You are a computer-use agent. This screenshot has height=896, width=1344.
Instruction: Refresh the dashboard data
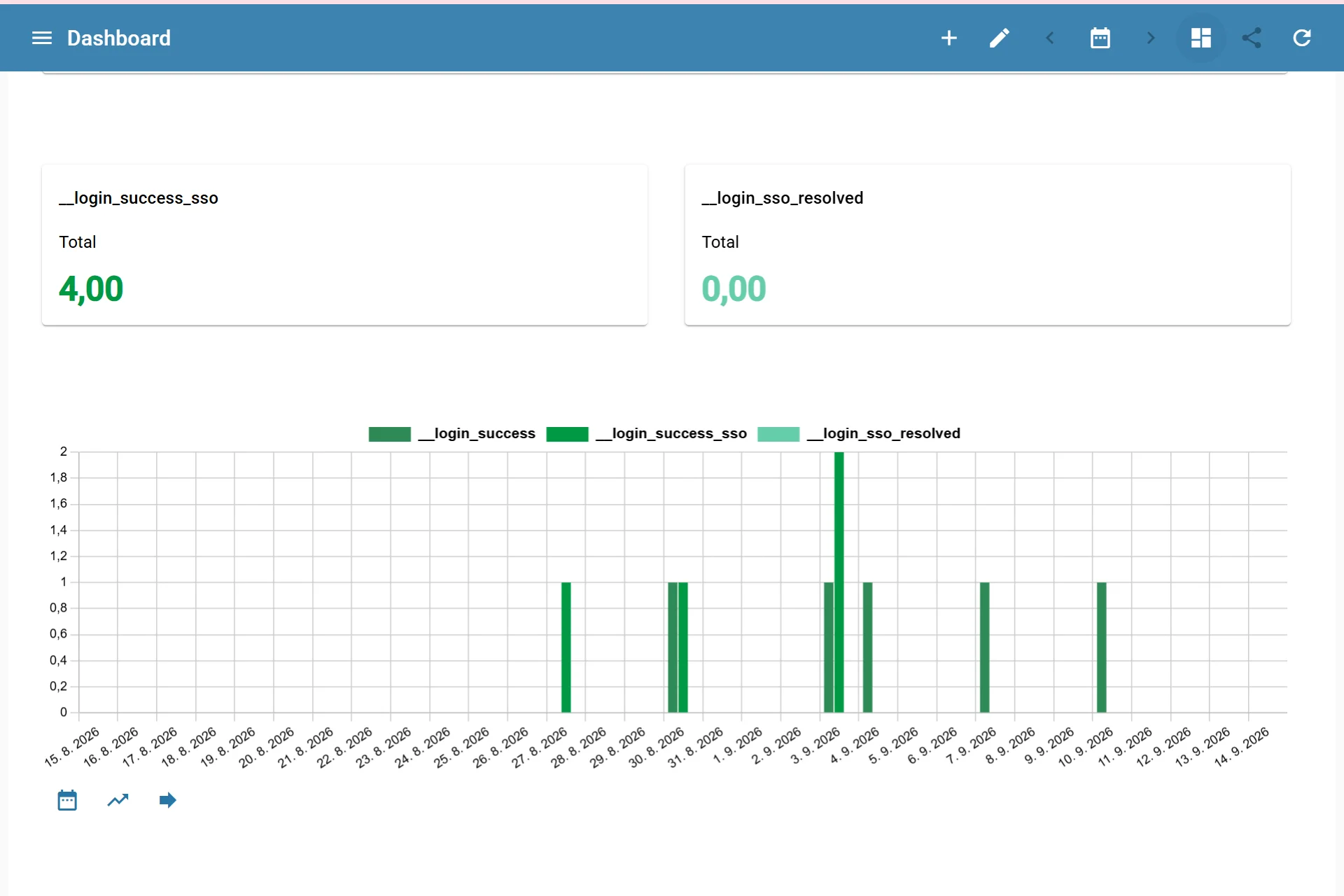coord(1301,38)
